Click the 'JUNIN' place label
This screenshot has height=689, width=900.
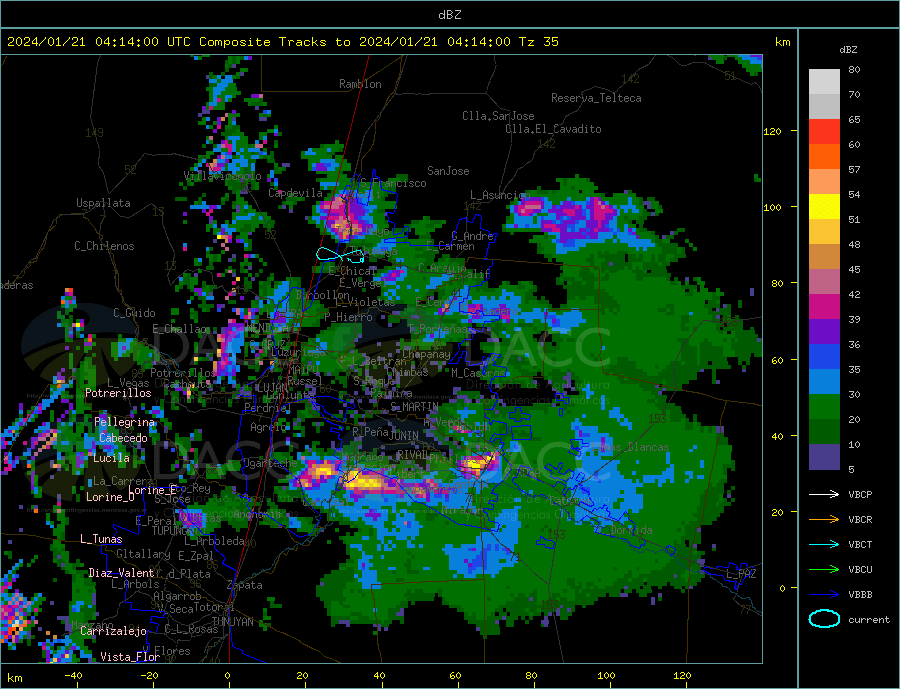tap(404, 436)
